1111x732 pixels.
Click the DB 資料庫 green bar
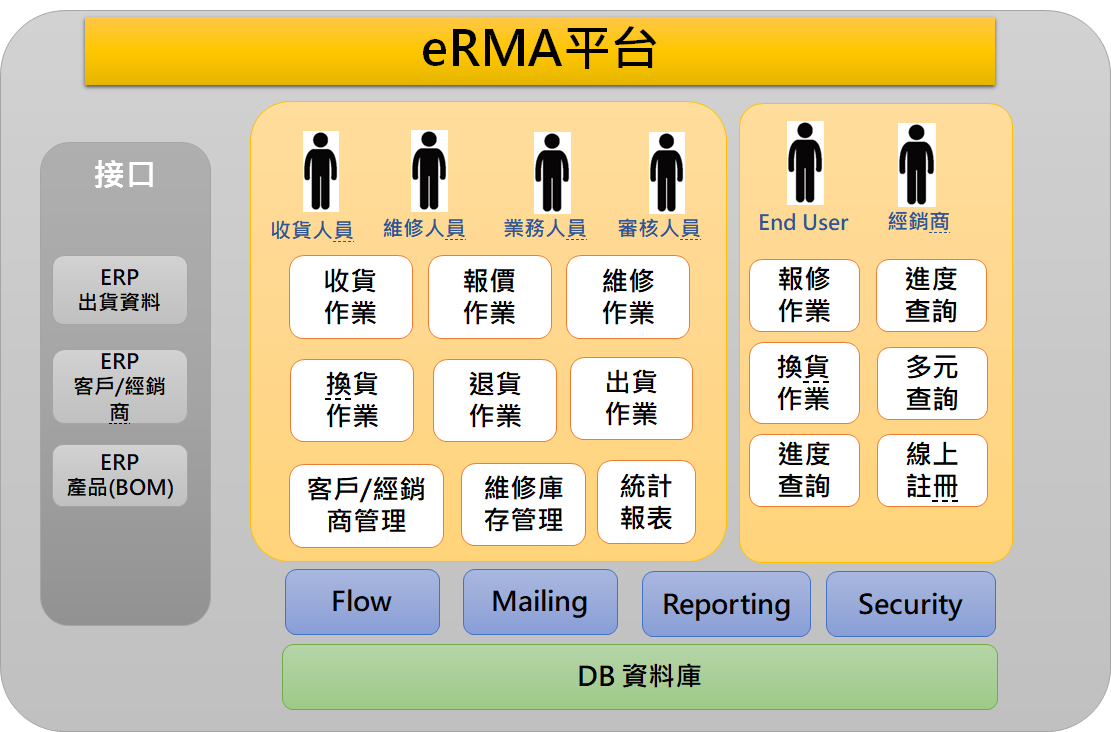click(640, 677)
